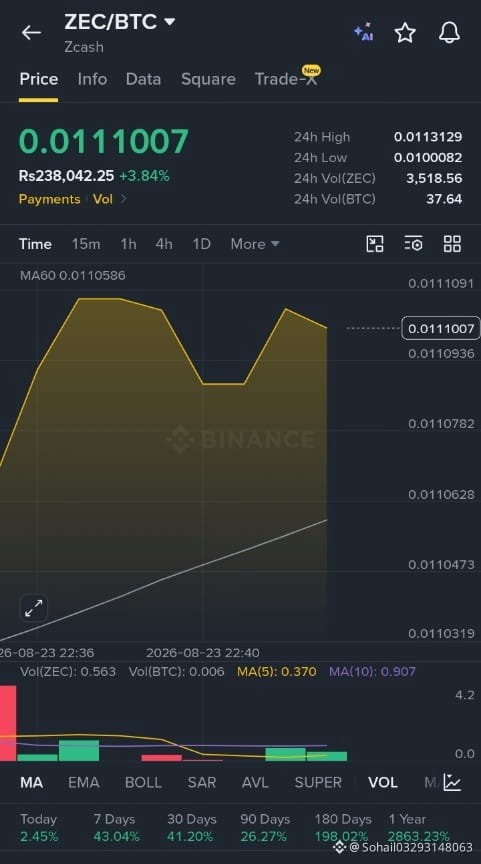The width and height of the screenshot is (481, 864).
Task: Switch to the Data tab
Action: (x=143, y=79)
